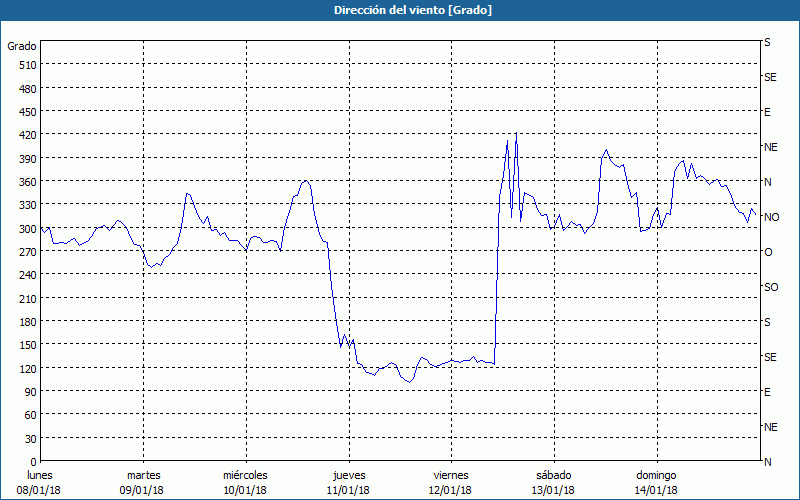
Task: Select the 'miércoles 10/01/18' date label
Action: click(245, 482)
